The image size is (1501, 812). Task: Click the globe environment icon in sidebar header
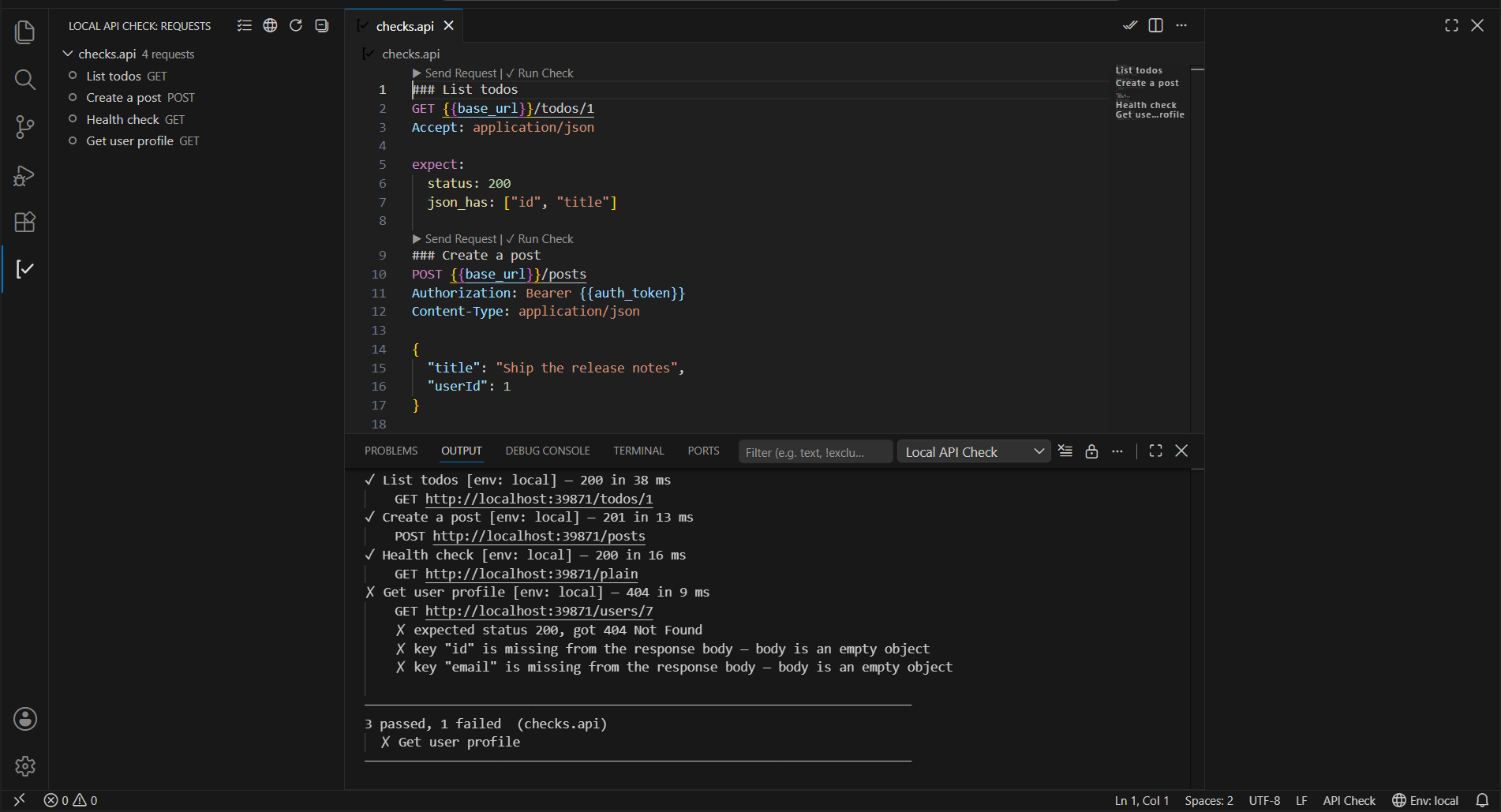(270, 26)
